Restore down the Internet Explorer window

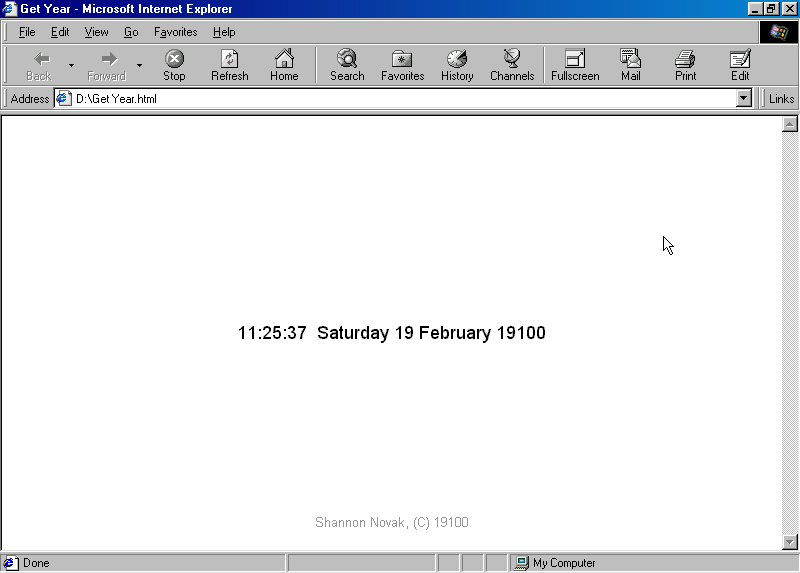coord(770,9)
